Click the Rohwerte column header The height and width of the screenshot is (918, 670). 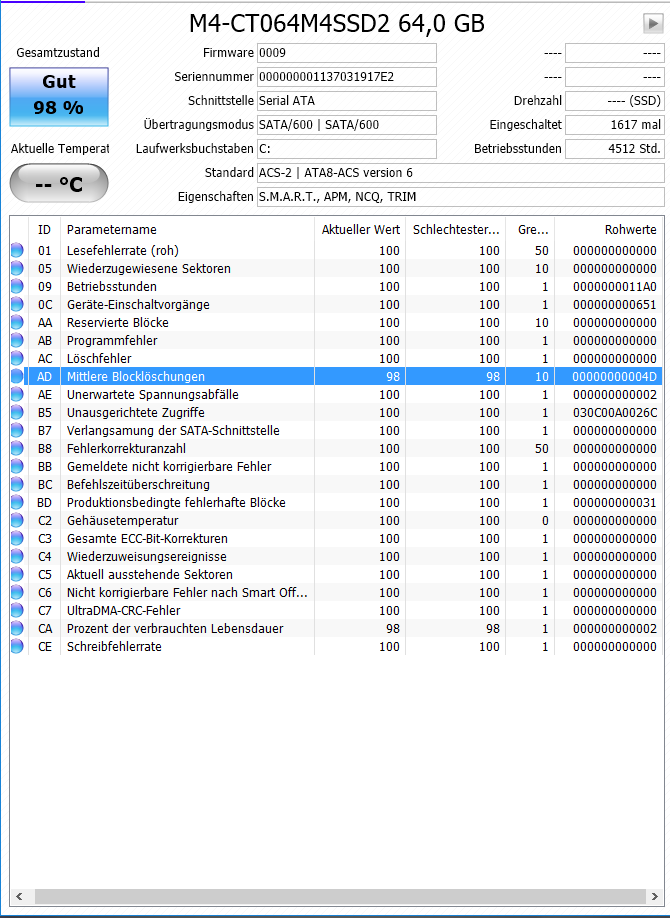[609, 230]
